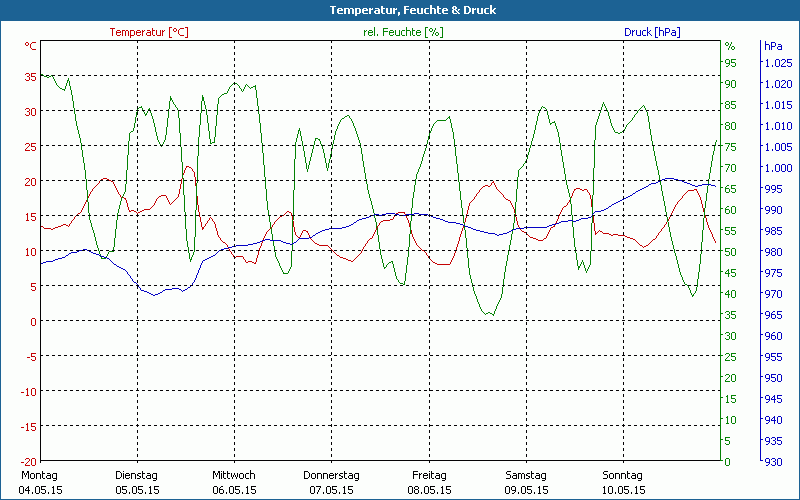Image resolution: width=800 pixels, height=500 pixels.
Task: Click the humidity axis value '45'
Action: [731, 273]
